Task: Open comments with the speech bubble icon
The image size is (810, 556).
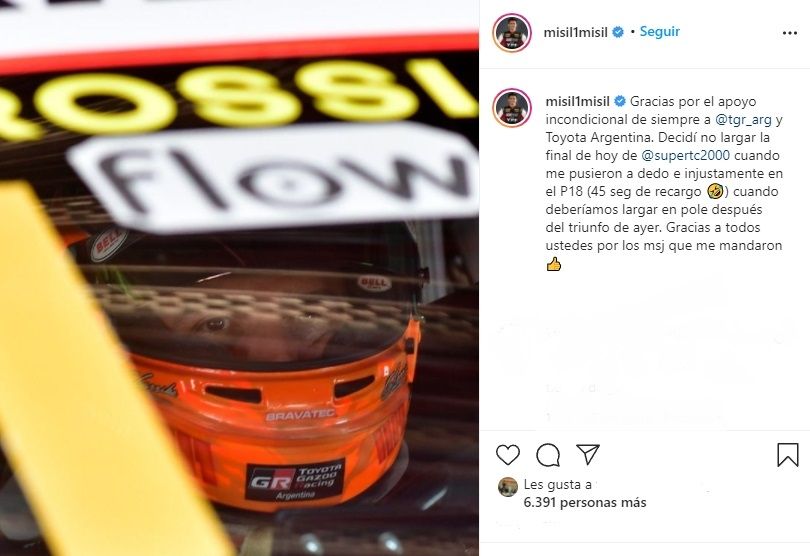Action: tap(548, 455)
